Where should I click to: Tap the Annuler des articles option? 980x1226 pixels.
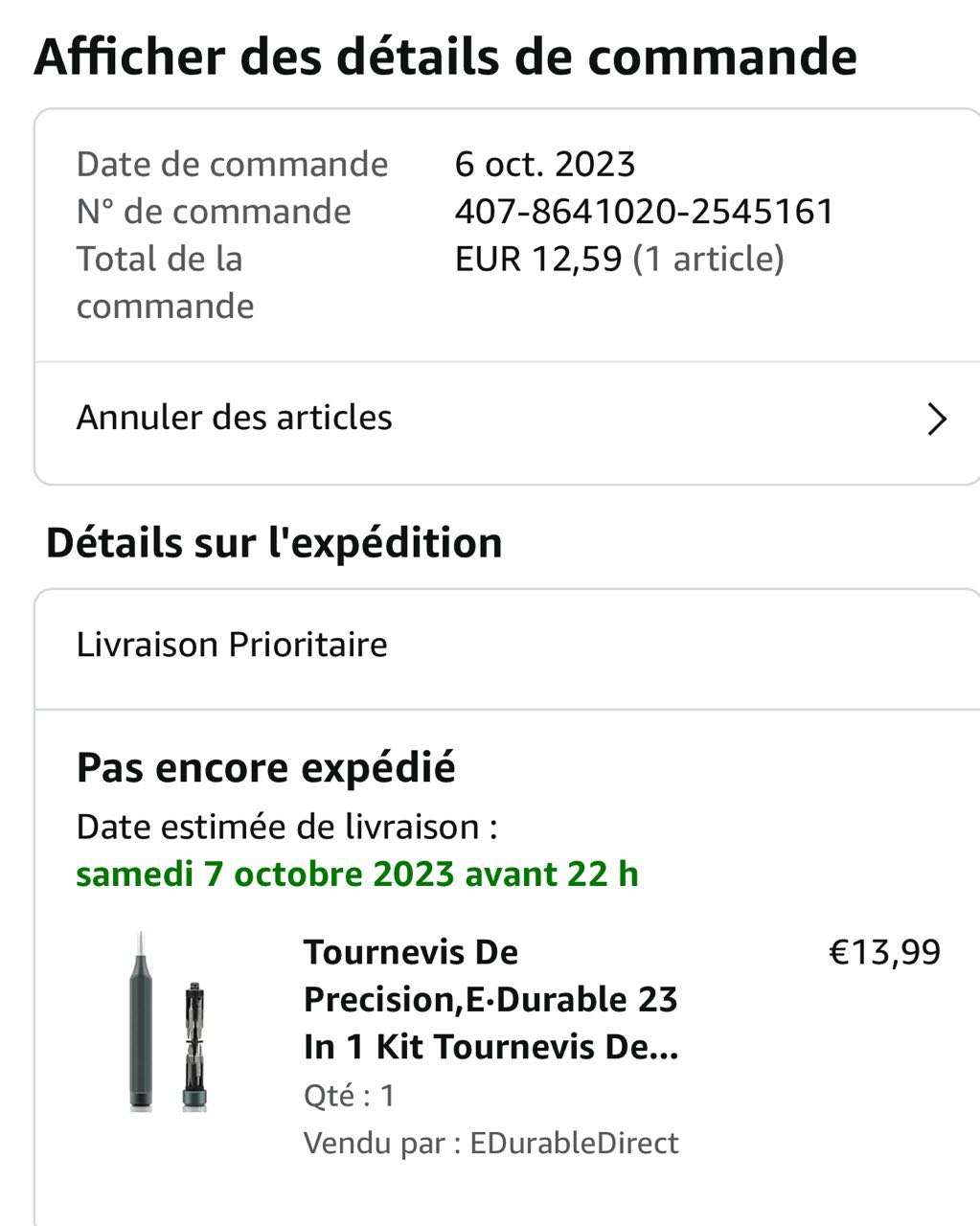(x=235, y=418)
